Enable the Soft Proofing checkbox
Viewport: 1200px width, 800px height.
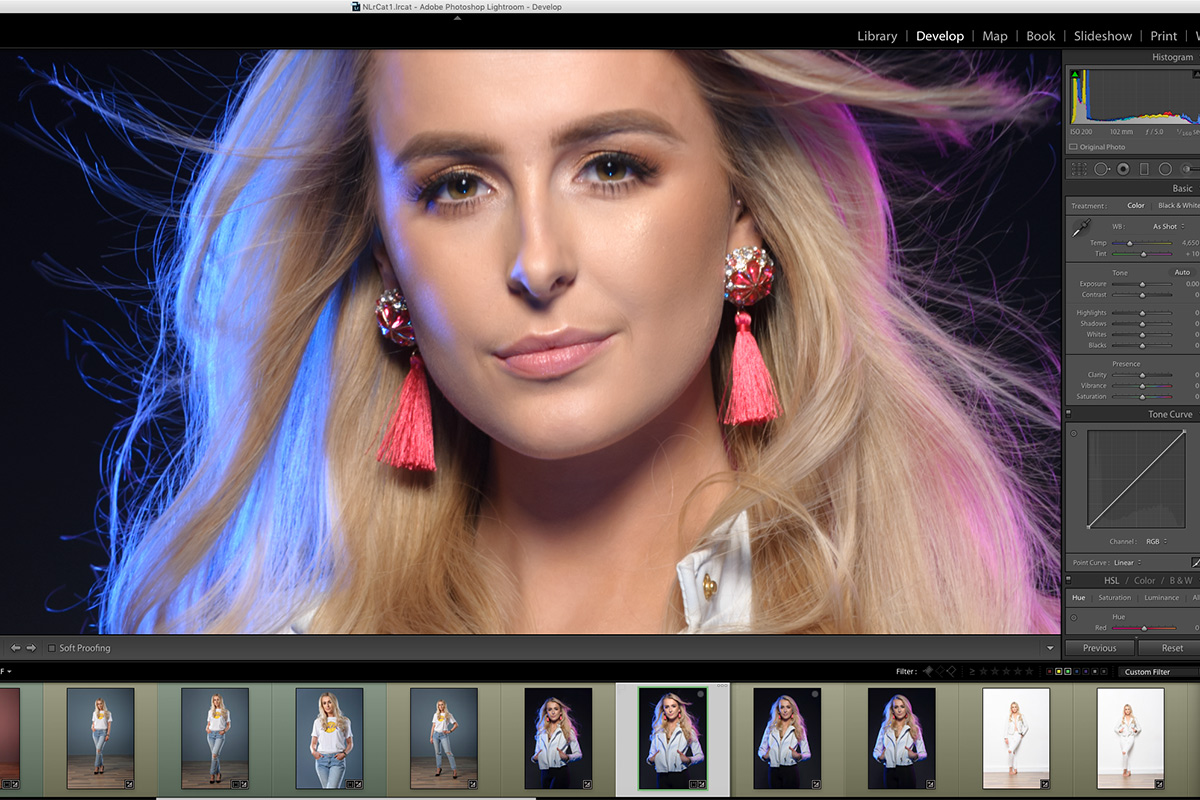[52, 648]
